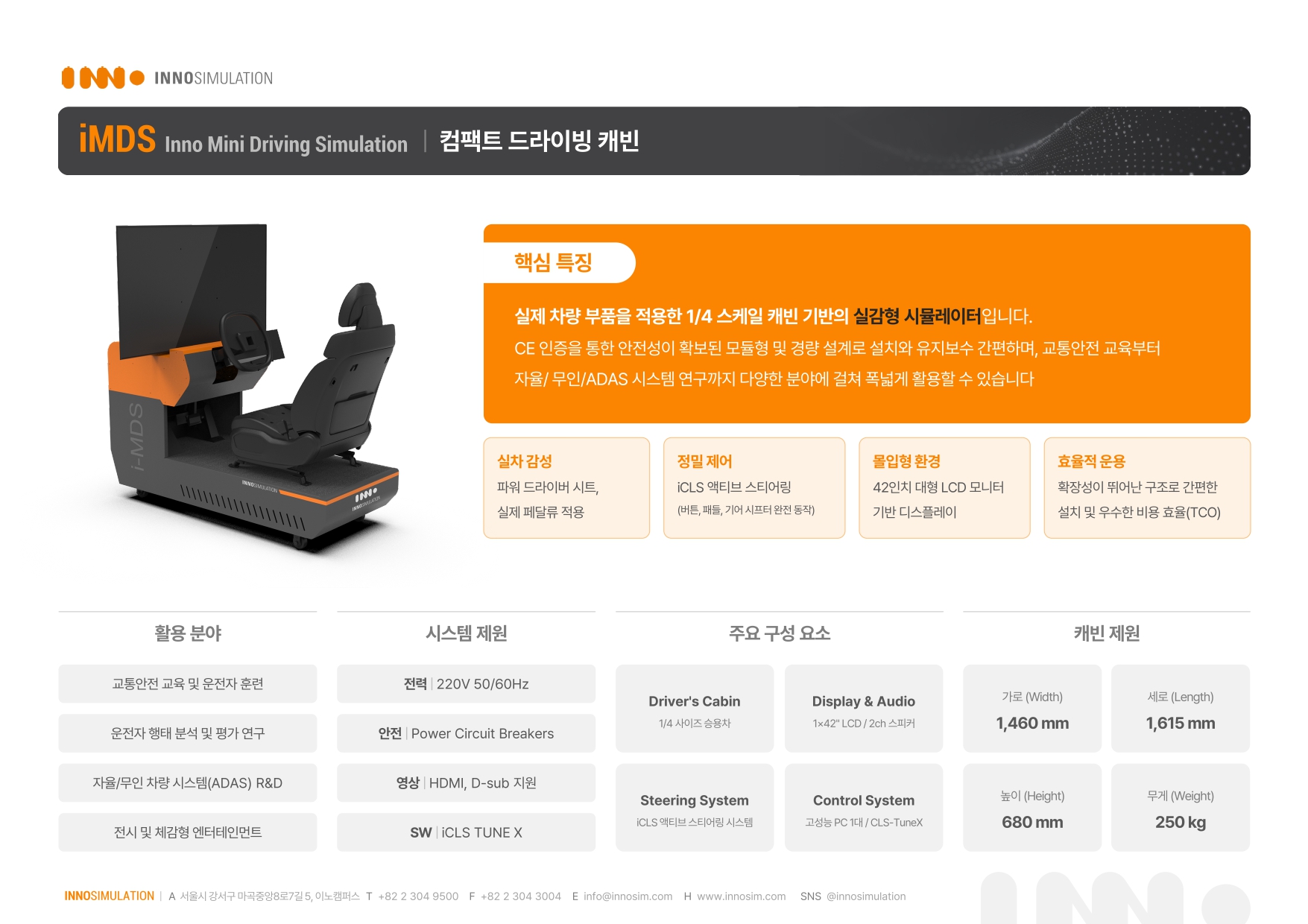Click the '캐빈 제원' section header
The height and width of the screenshot is (924, 1308).
coord(1107,633)
